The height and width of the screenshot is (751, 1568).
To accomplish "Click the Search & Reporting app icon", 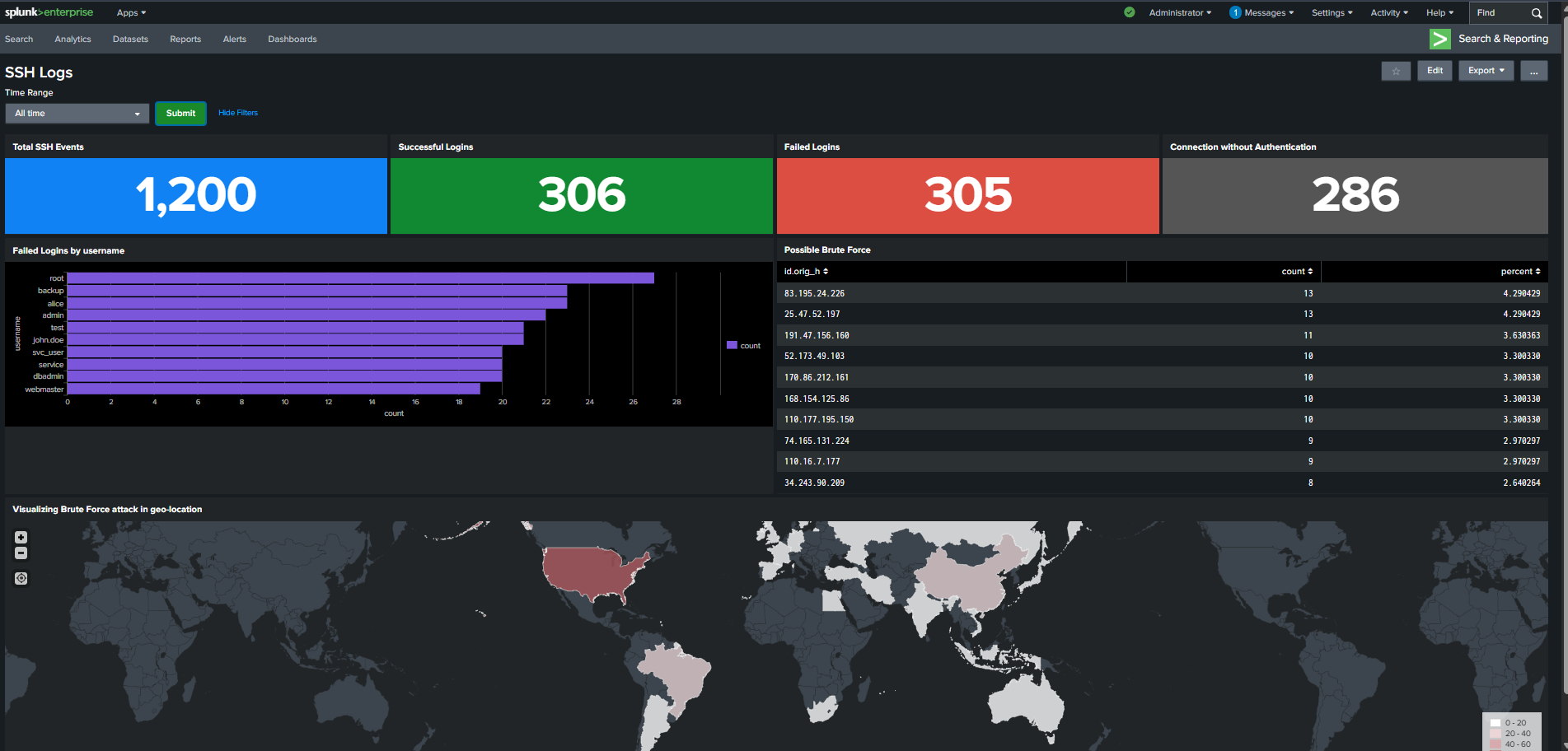I will (x=1439, y=39).
